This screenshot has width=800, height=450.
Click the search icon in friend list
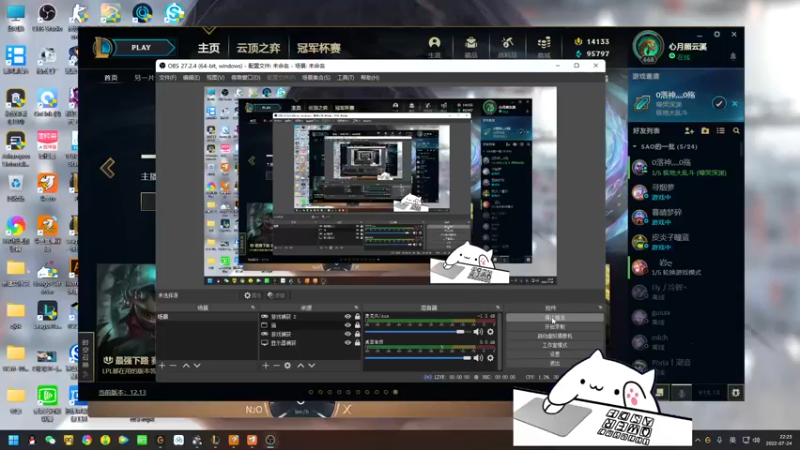click(x=736, y=131)
